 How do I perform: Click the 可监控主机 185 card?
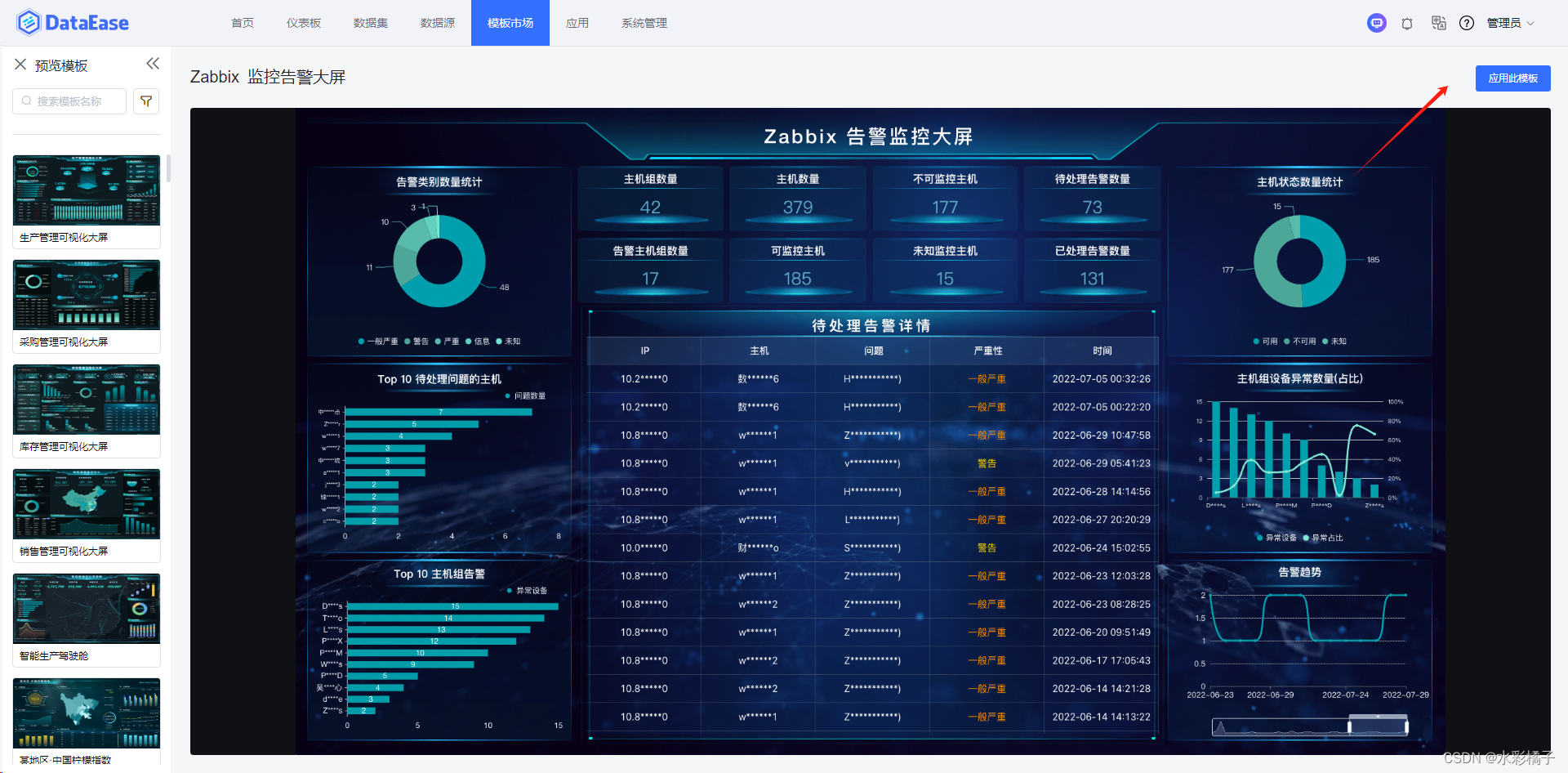click(x=798, y=270)
